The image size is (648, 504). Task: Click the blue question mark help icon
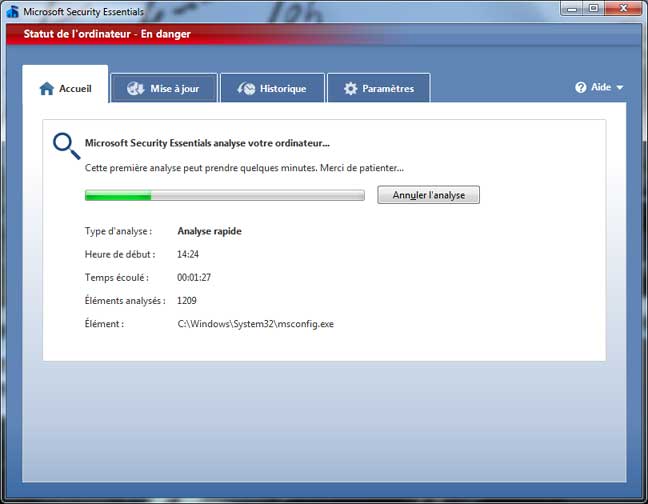coord(580,88)
